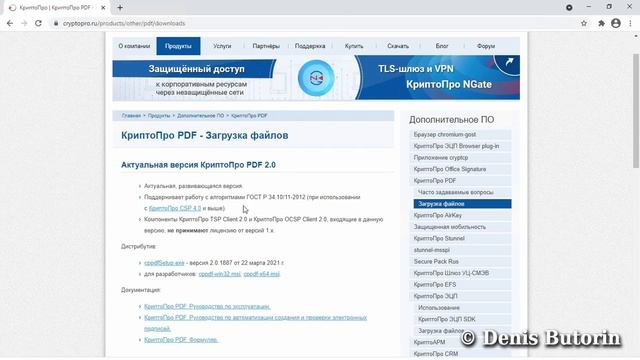Click the Продукты breadcrumb link

click(159, 116)
